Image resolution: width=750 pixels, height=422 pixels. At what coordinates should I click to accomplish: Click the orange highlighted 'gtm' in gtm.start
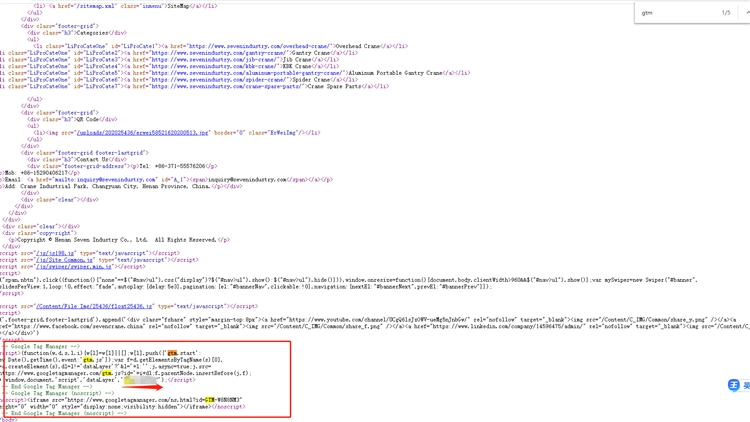172,353
